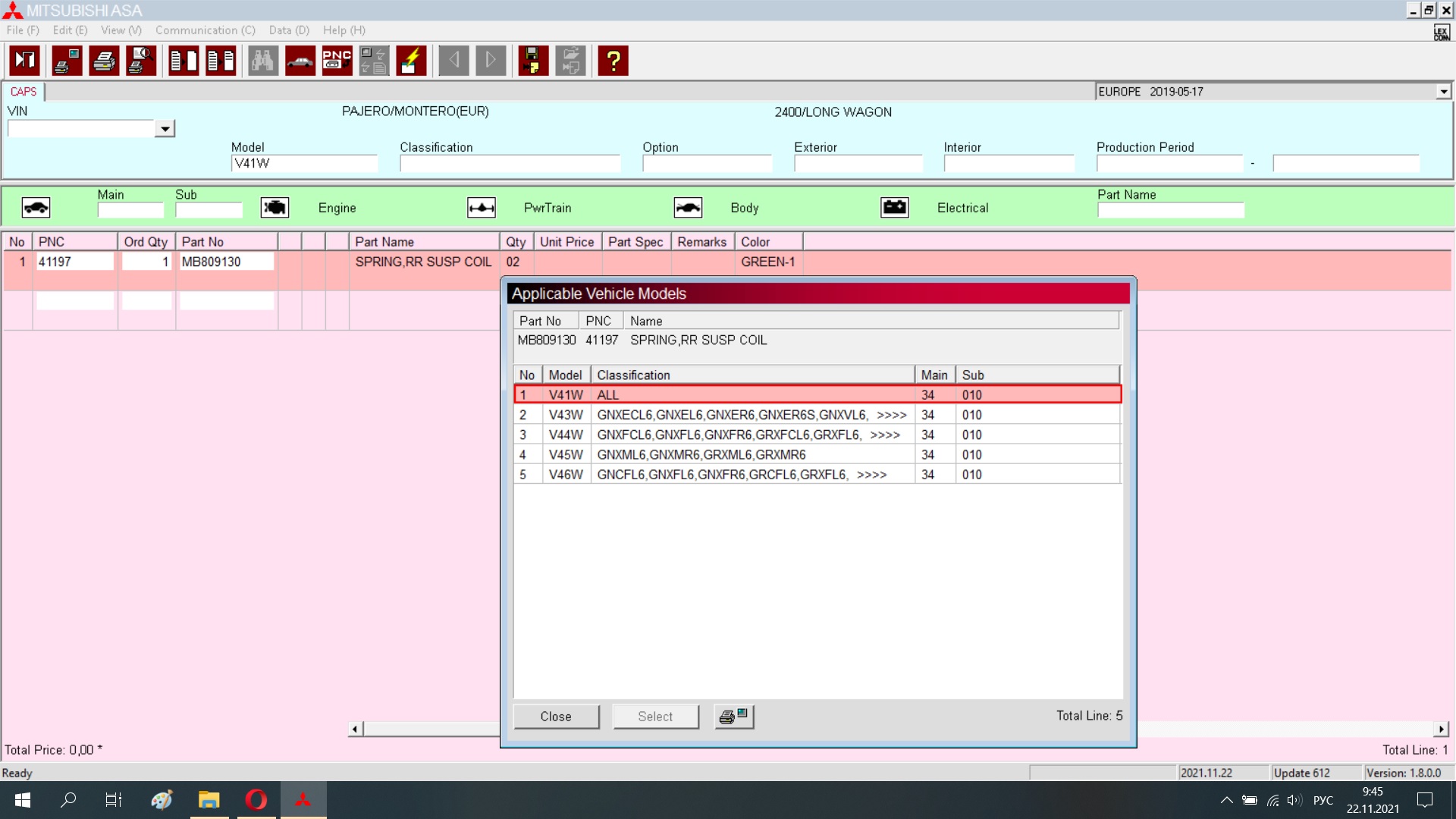
Task: Click the Body category car icon
Action: tap(688, 208)
